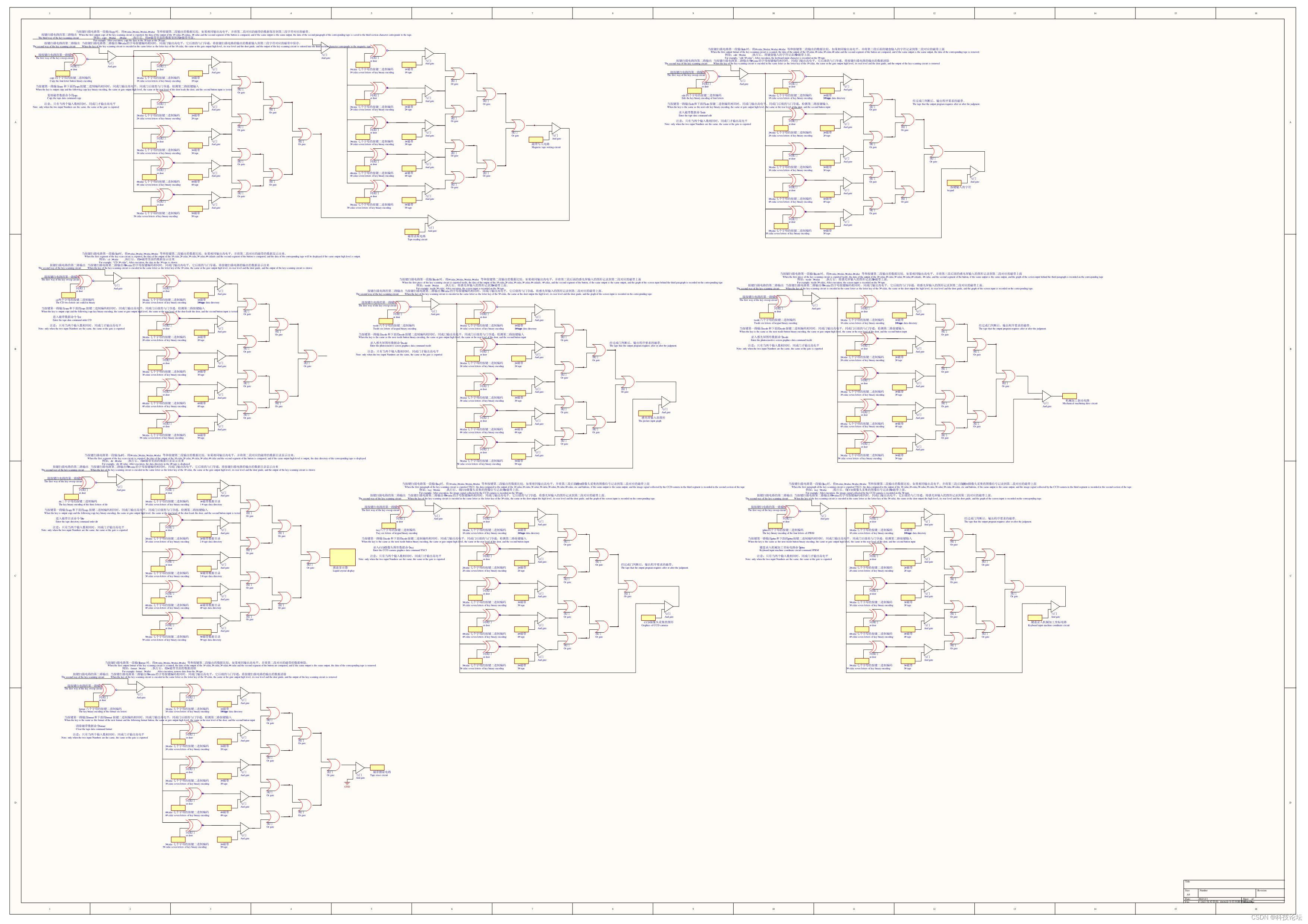Click the Graphics of CCD camera box
The image size is (1308, 924).
(648, 618)
